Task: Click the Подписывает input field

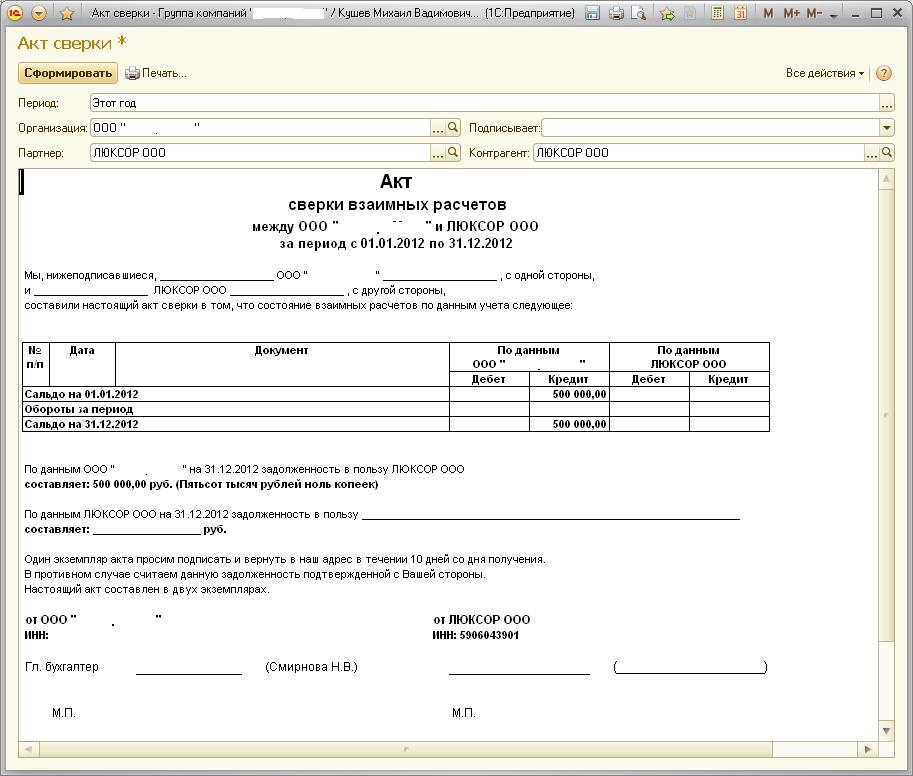Action: [x=710, y=128]
